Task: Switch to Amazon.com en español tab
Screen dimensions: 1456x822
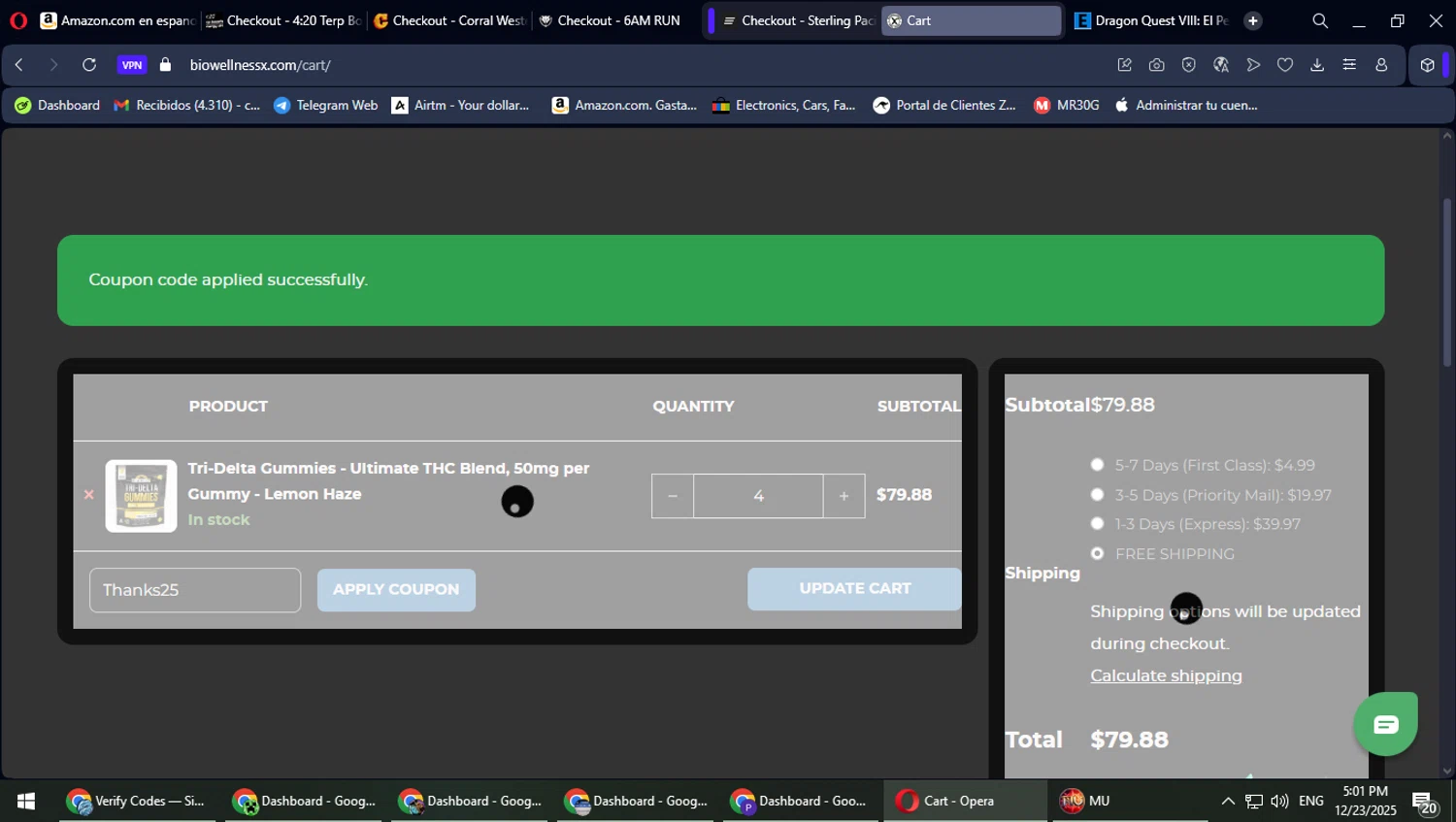Action: pyautogui.click(x=116, y=20)
